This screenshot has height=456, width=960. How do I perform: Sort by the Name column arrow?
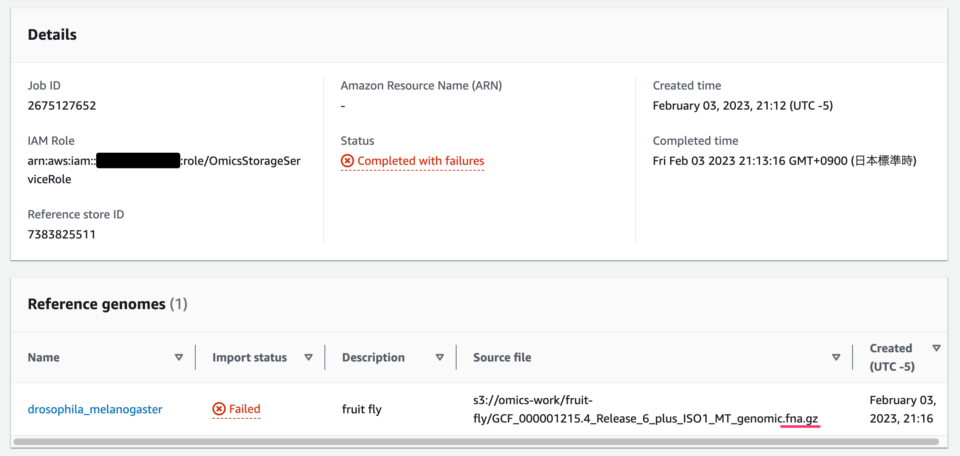179,357
